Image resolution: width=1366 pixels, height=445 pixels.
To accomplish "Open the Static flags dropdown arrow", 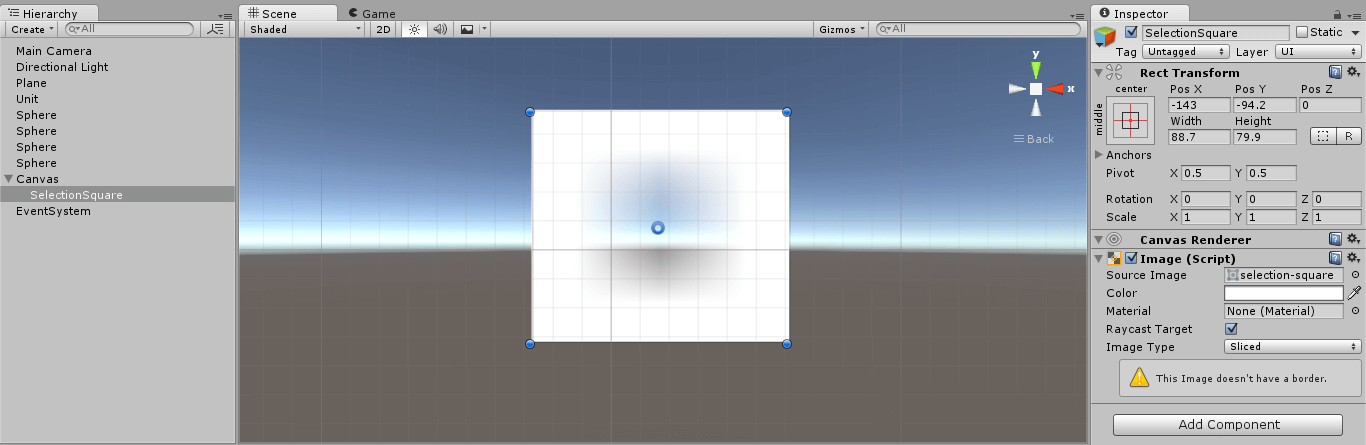I will click(x=1355, y=33).
